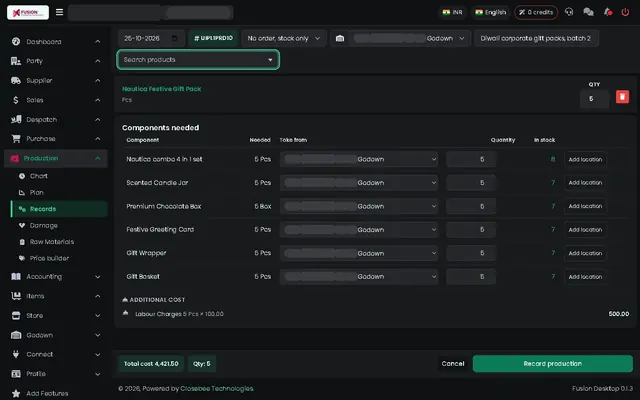Open the English language selector
The image size is (640, 400).
490,12
